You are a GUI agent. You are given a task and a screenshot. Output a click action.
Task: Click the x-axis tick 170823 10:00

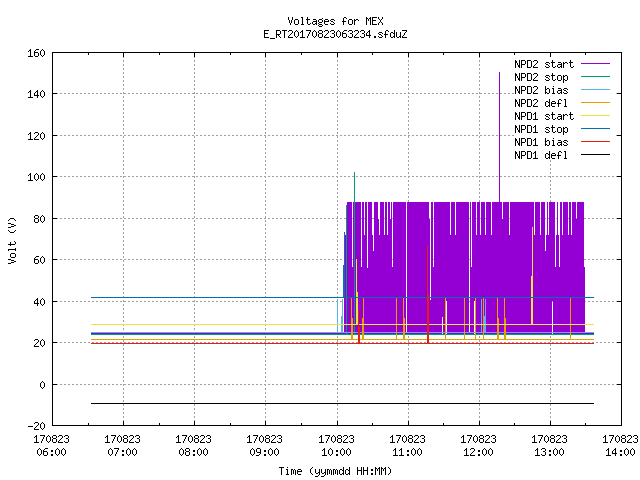coord(336,446)
